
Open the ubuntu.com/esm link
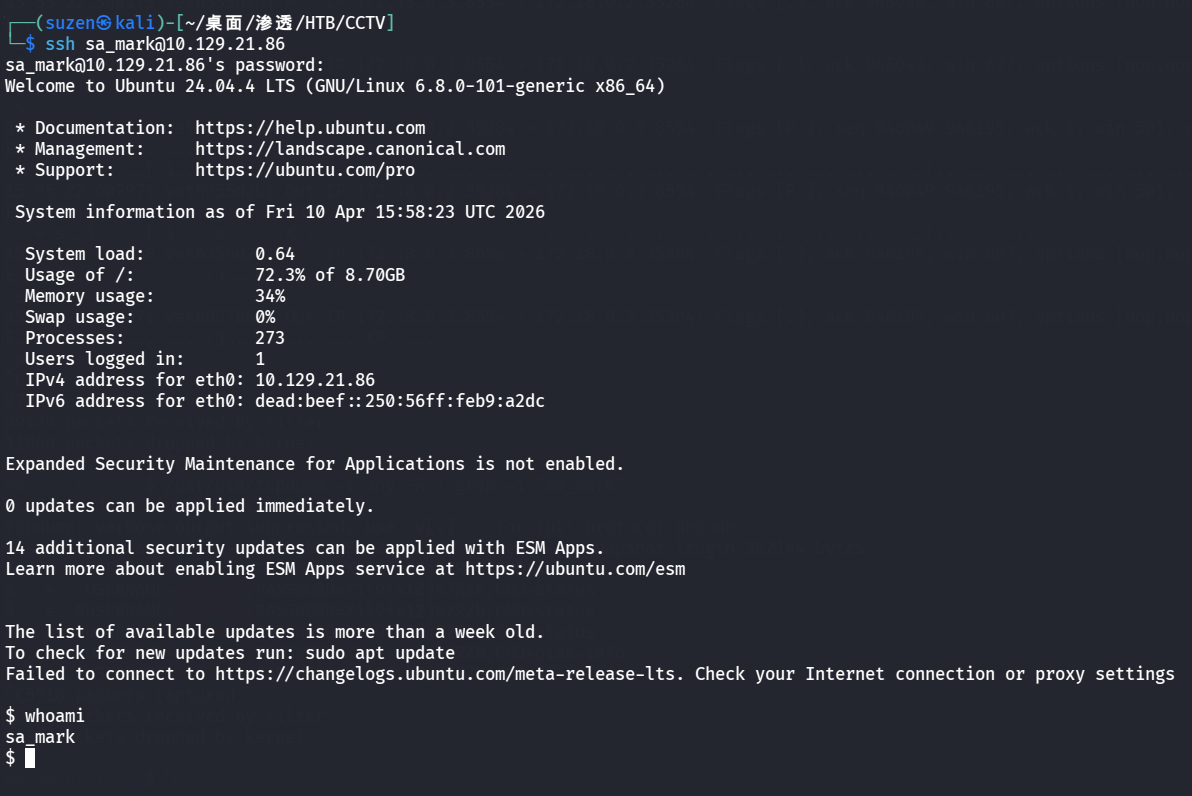(575, 569)
